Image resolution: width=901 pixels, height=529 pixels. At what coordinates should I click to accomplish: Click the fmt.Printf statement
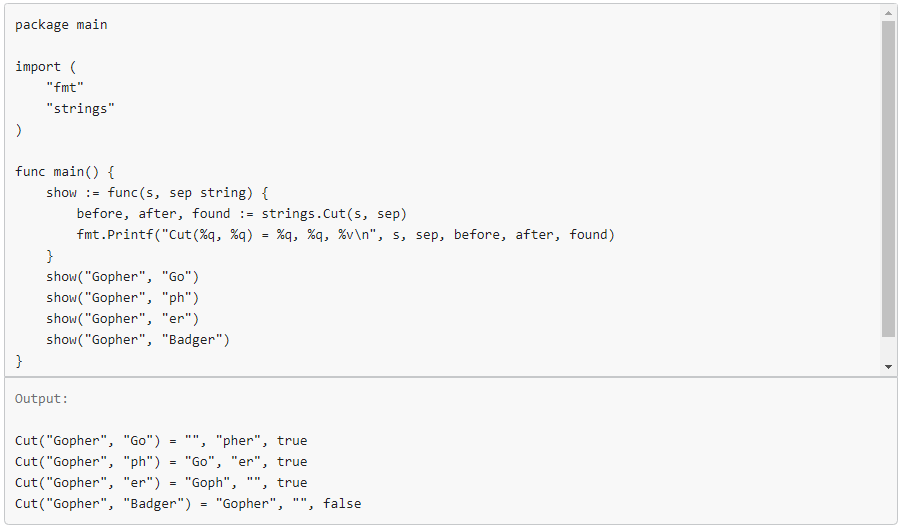(x=345, y=235)
